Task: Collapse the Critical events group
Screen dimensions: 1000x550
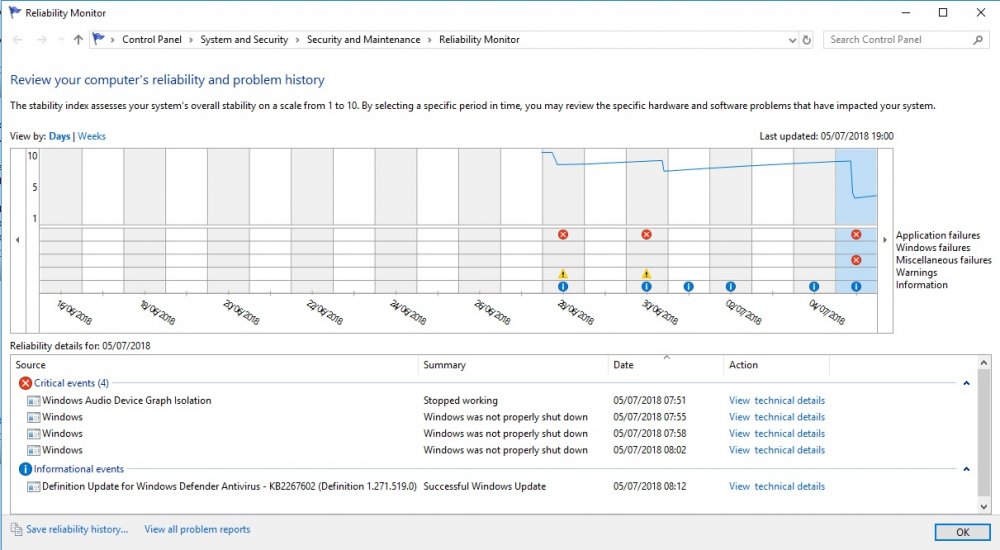Action: 966,383
